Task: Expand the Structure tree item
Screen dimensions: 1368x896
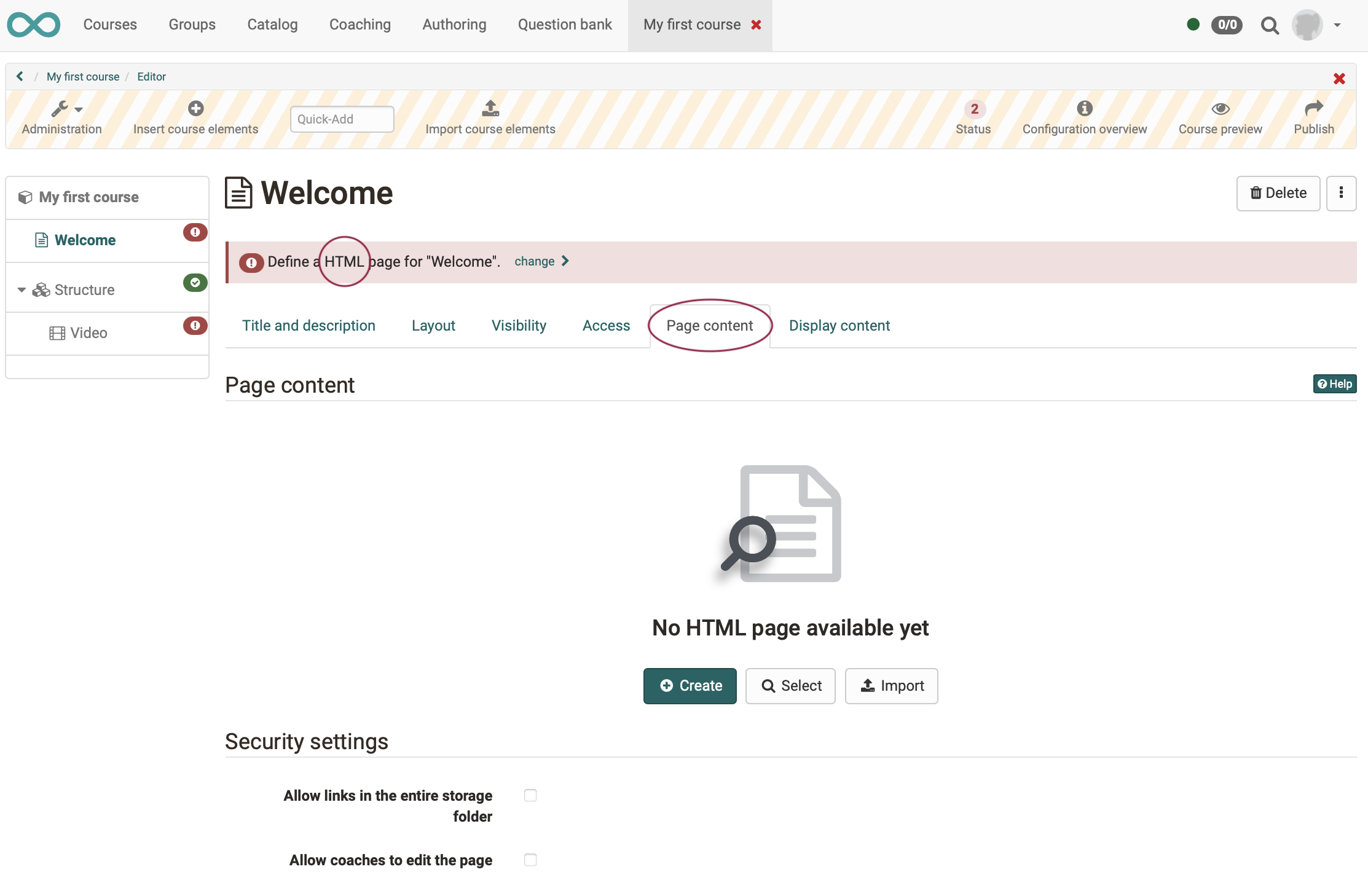Action: [19, 289]
